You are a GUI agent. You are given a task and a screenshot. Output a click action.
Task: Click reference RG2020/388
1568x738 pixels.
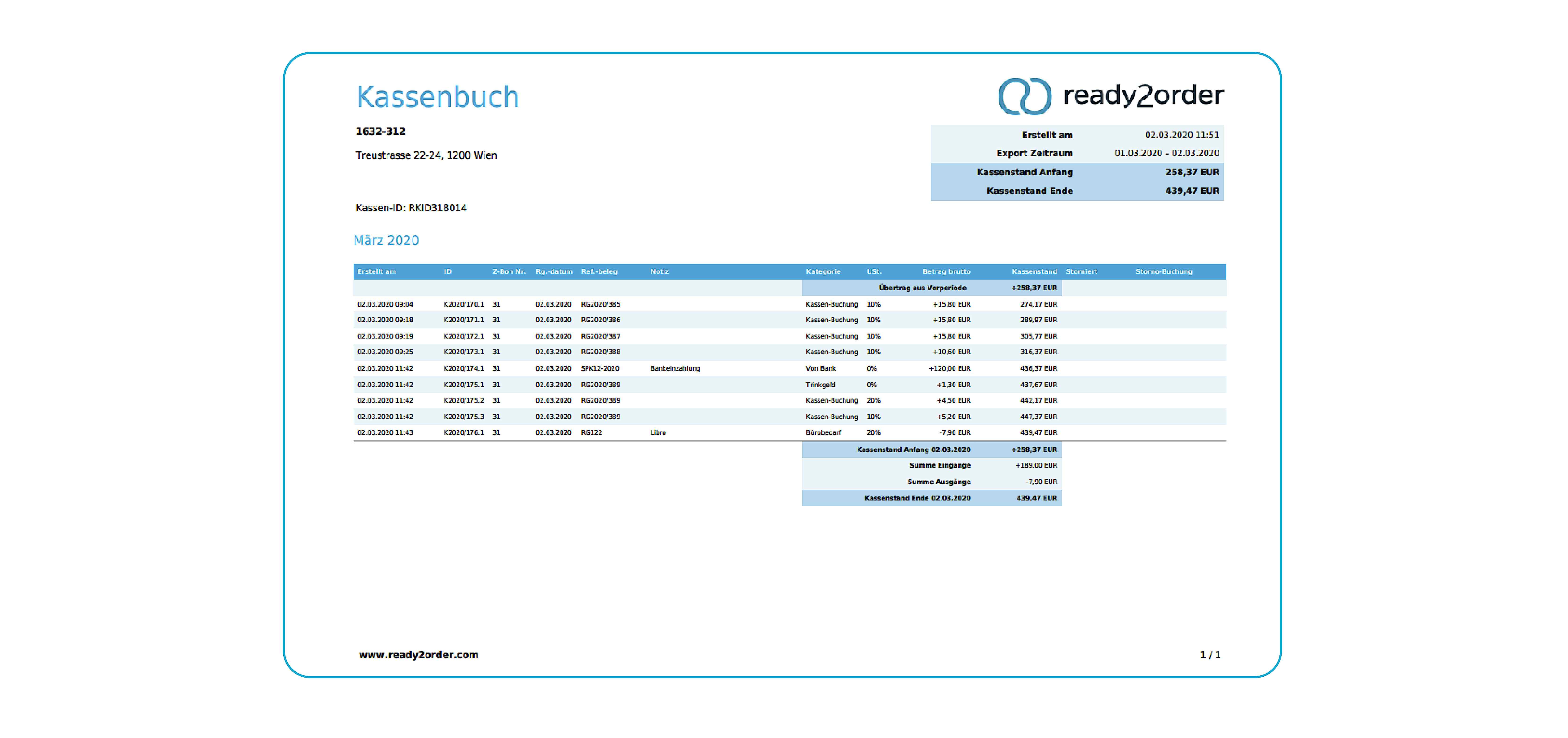pos(600,352)
